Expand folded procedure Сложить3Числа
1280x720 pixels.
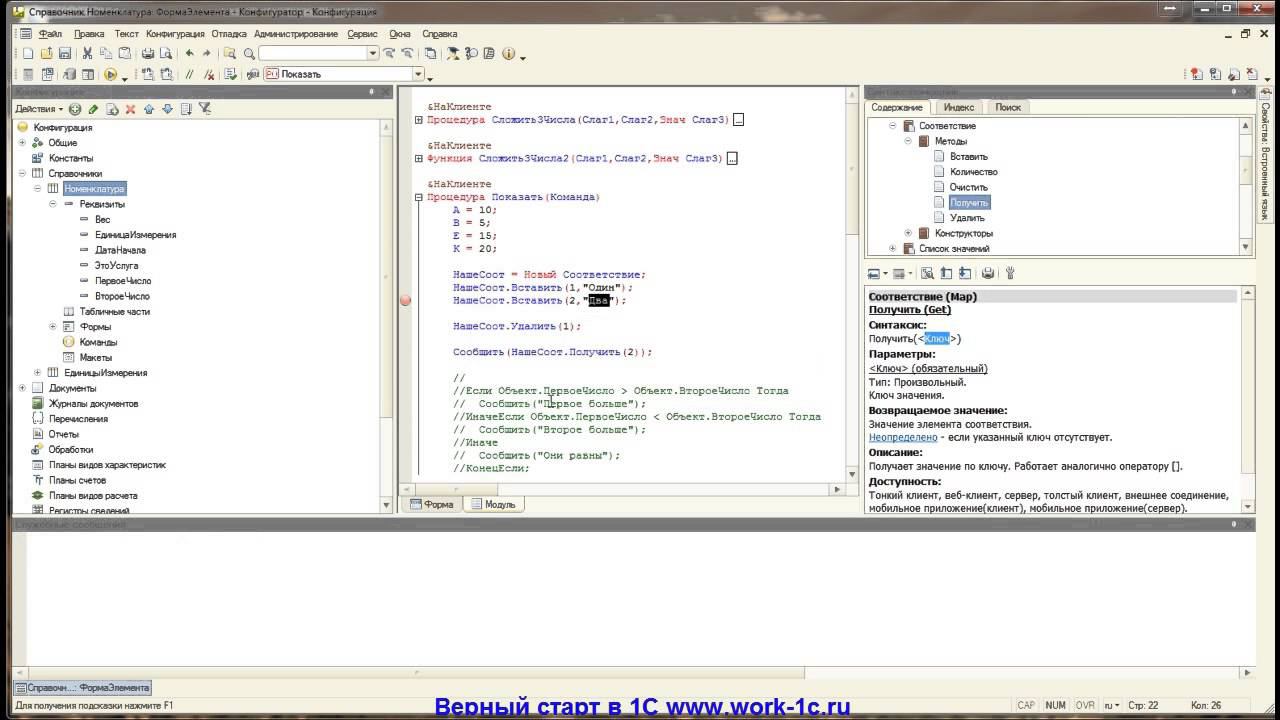click(x=419, y=120)
